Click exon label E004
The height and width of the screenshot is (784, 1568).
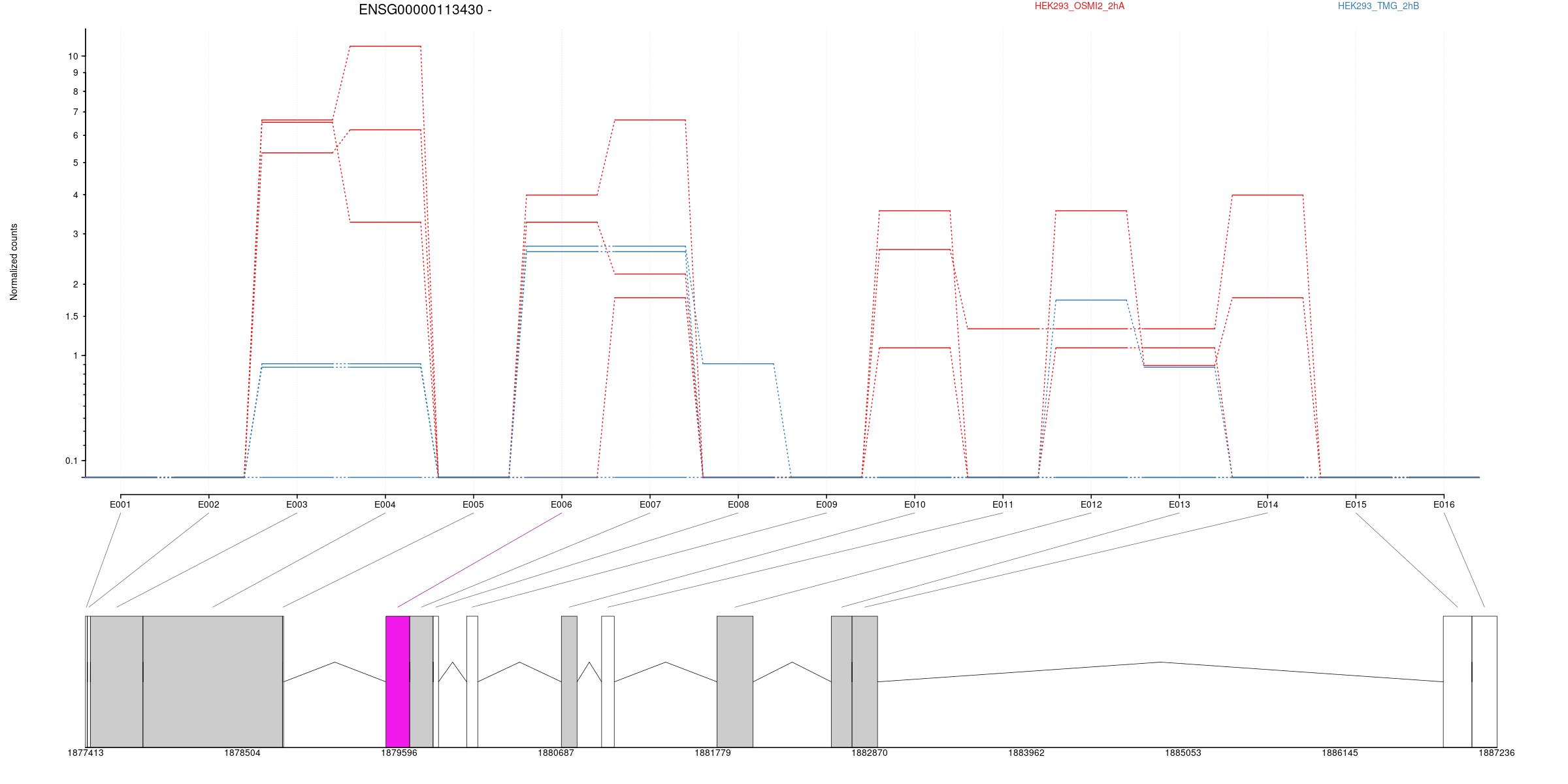tap(385, 504)
